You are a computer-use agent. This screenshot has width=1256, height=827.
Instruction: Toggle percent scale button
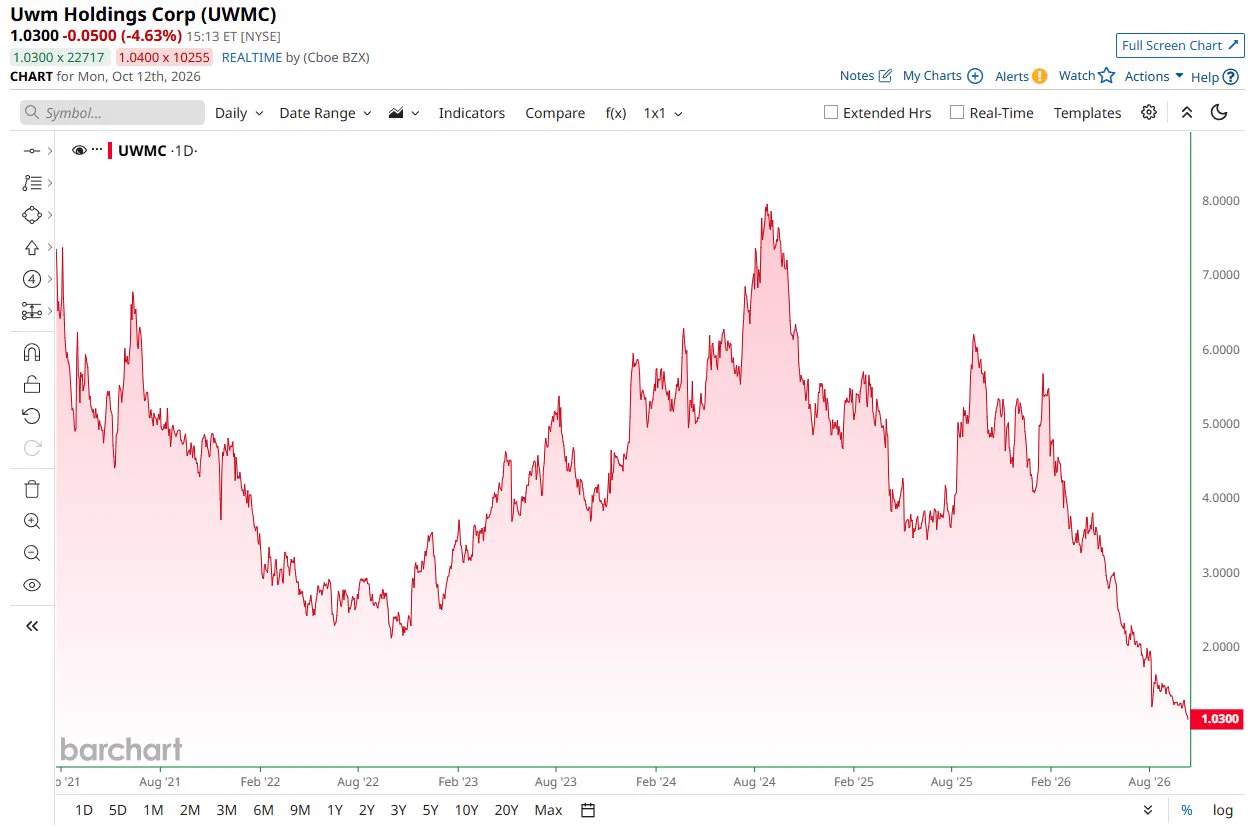[x=1186, y=810]
